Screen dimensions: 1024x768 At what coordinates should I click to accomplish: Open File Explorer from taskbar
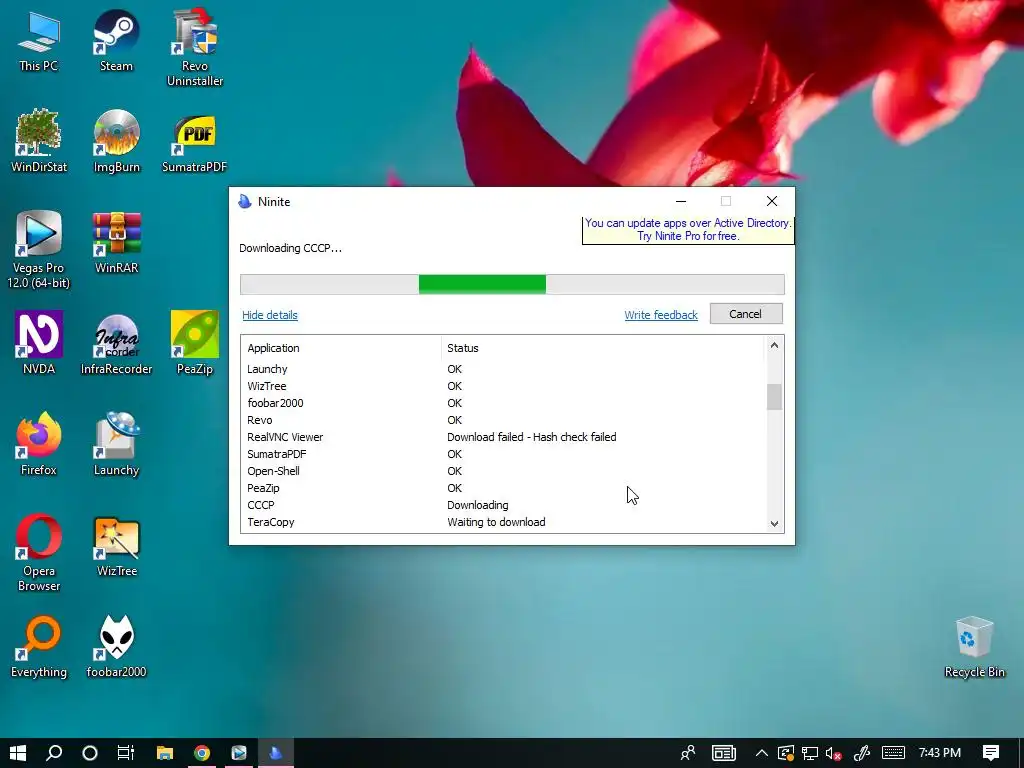165,753
